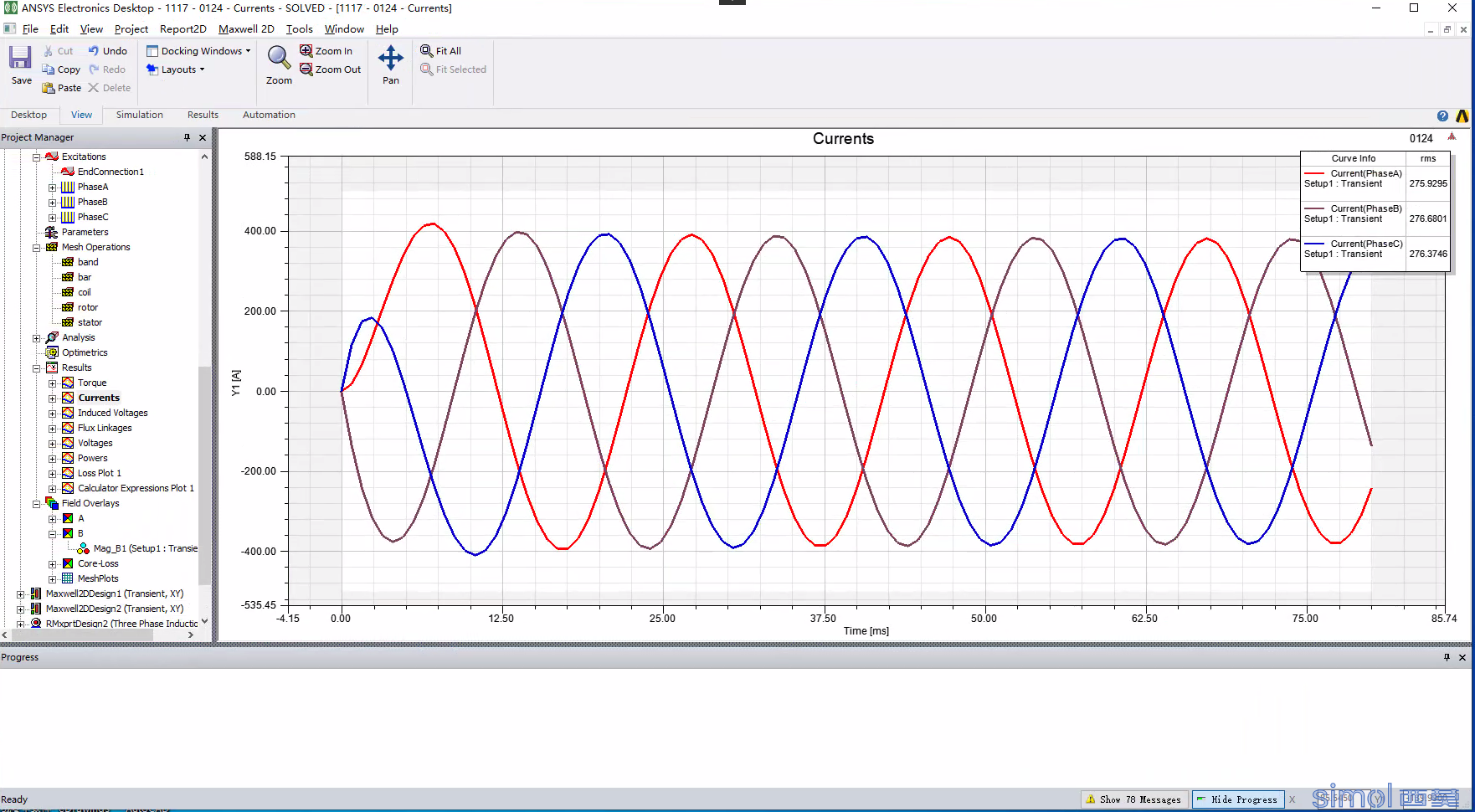Click the Hide Progress button

[x=1237, y=799]
